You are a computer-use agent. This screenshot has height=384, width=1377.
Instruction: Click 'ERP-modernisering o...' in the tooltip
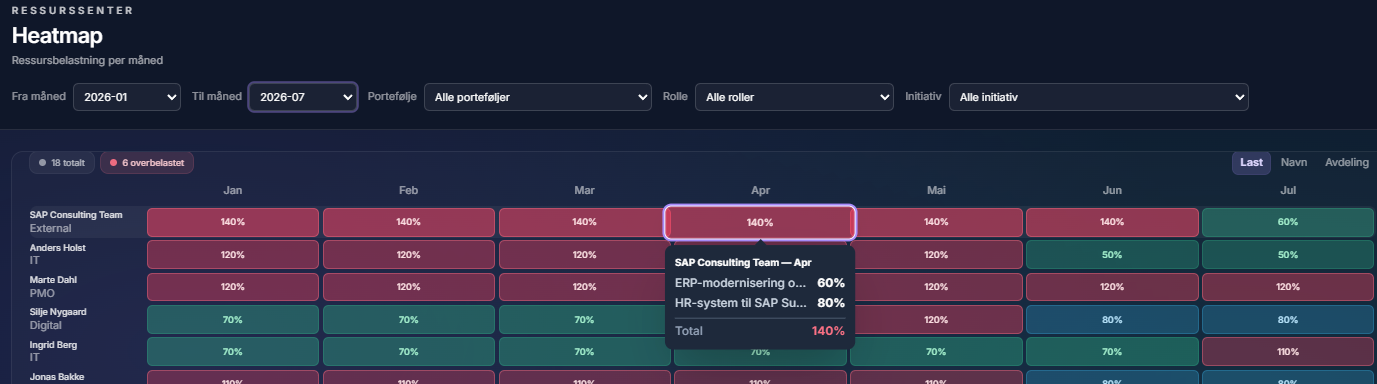(x=741, y=283)
